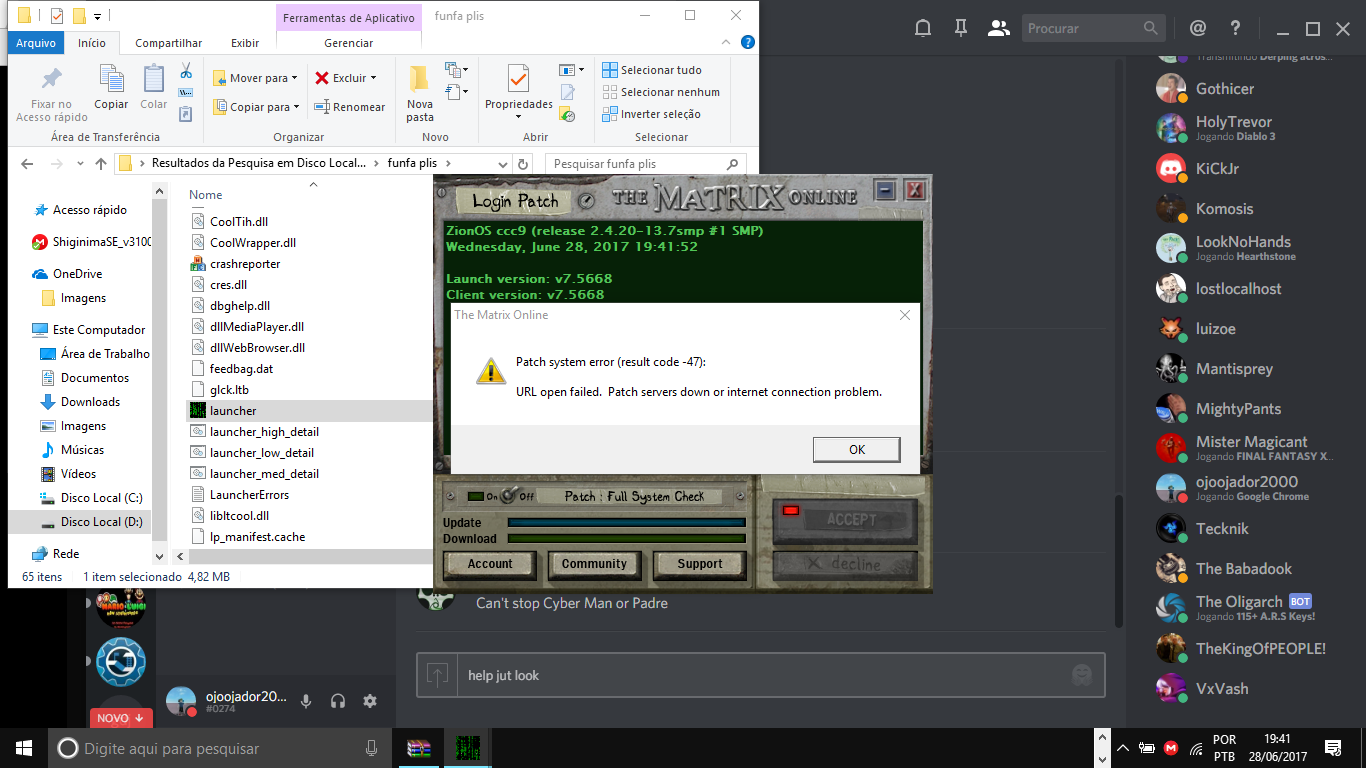This screenshot has width=1366, height=768.
Task: Expand the Mover para dropdown
Action: pyautogui.click(x=258, y=78)
